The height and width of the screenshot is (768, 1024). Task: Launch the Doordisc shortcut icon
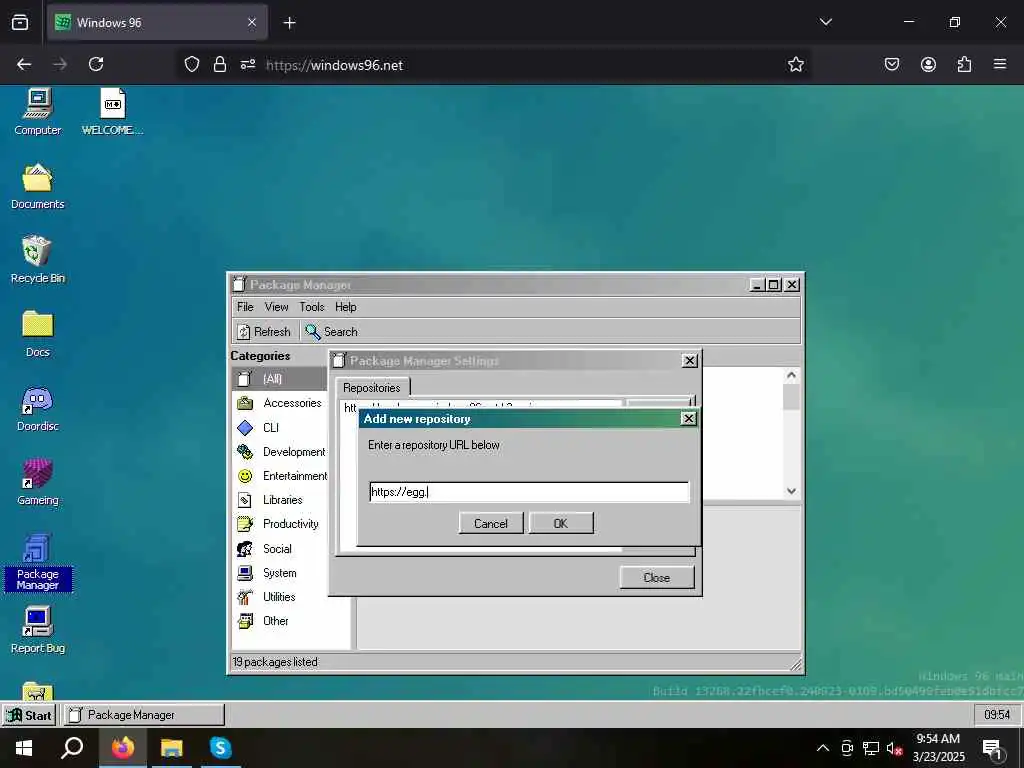click(x=38, y=408)
